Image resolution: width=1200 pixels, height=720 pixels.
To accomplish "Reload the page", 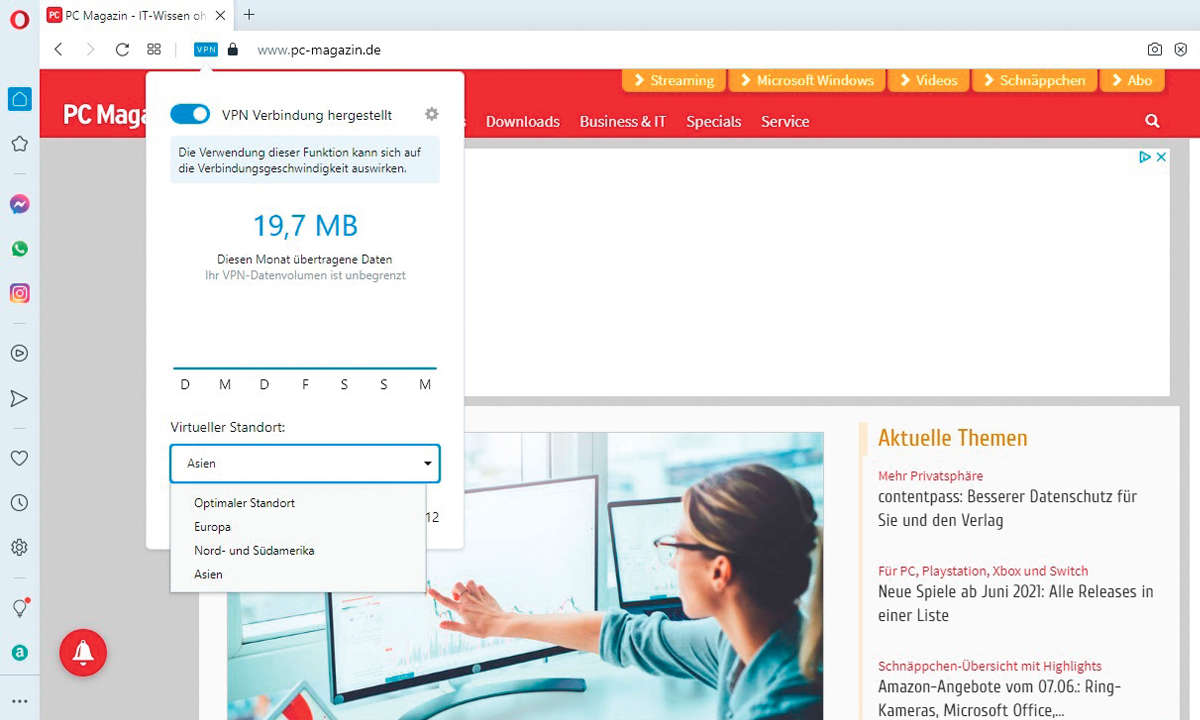I will coord(122,49).
